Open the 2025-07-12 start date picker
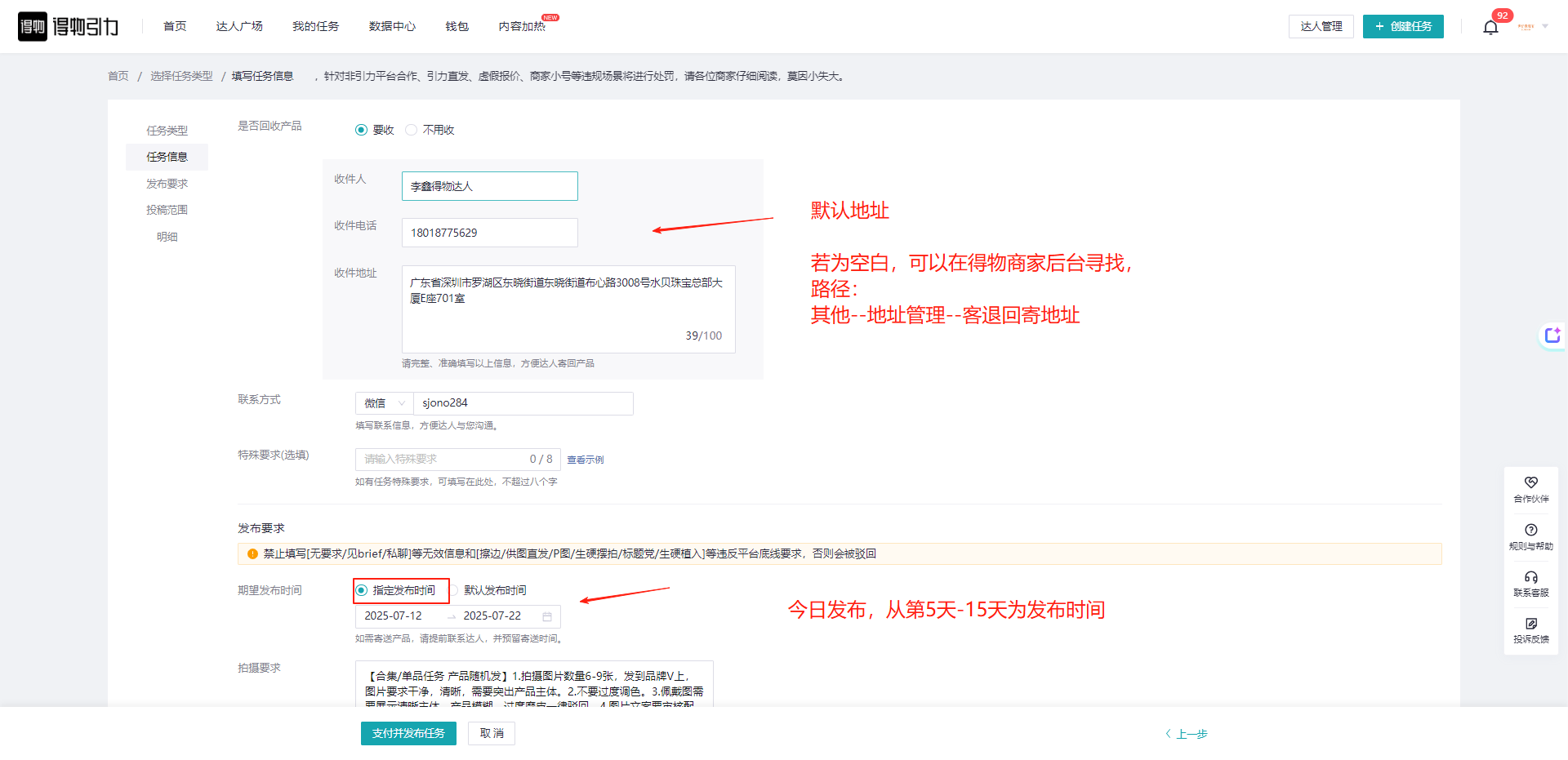This screenshot has height=760, width=1568. point(394,616)
